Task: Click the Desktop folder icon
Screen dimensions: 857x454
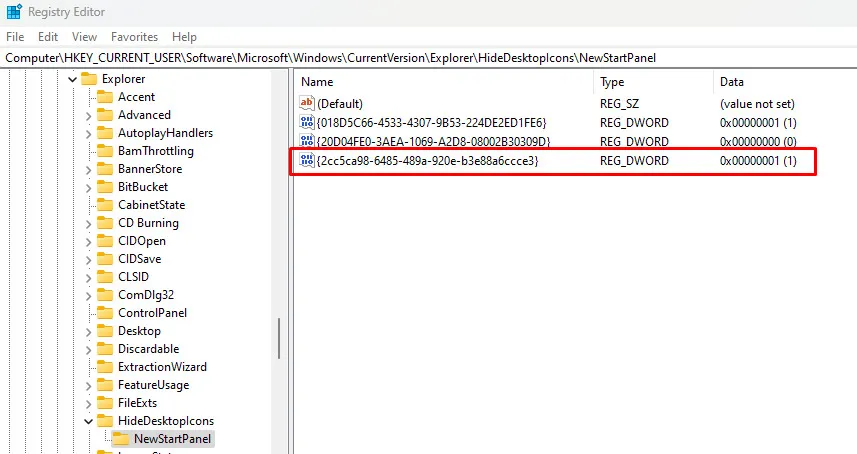Action: pos(105,332)
